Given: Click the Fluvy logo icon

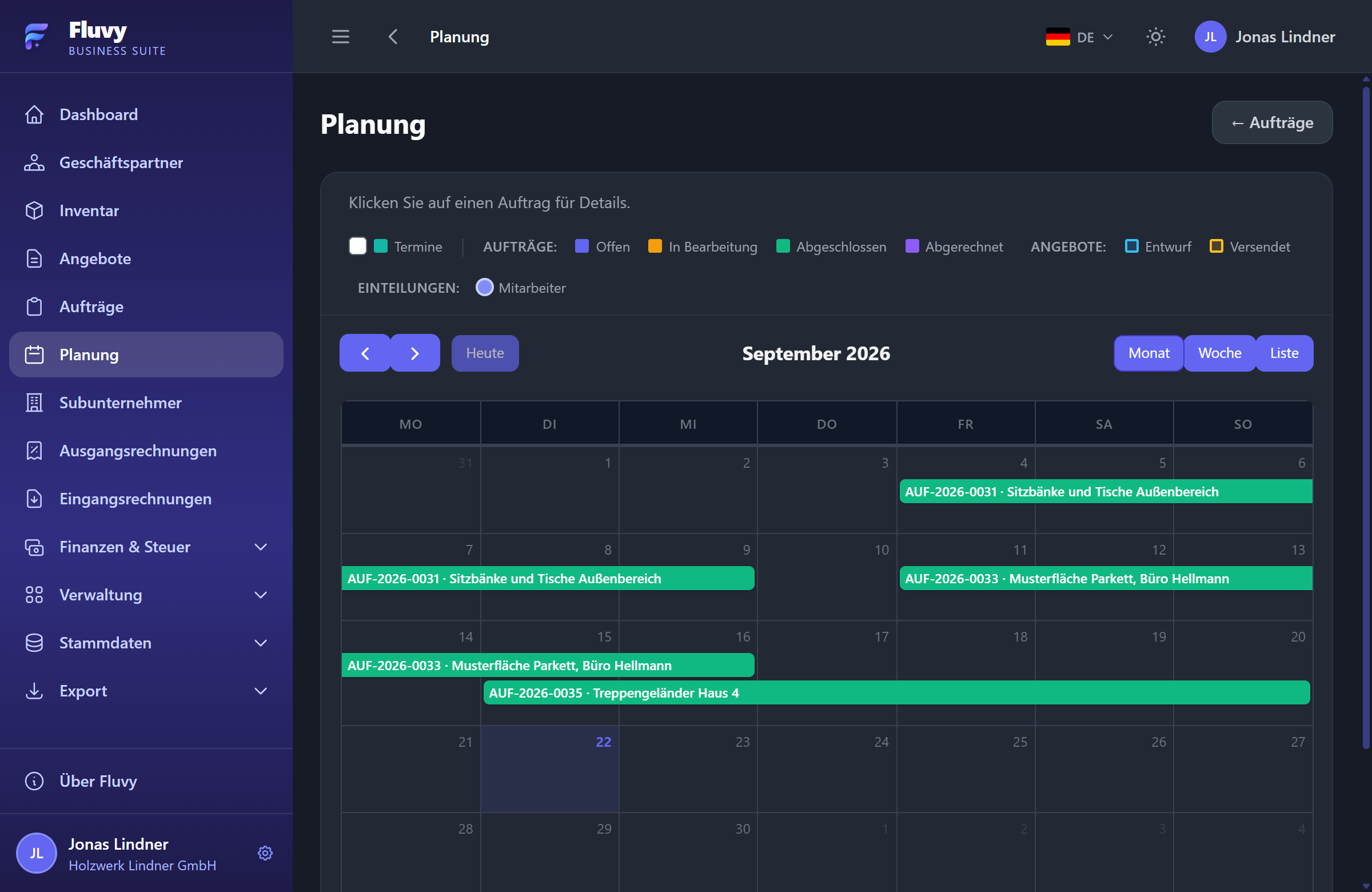Looking at the screenshot, I should tap(36, 37).
